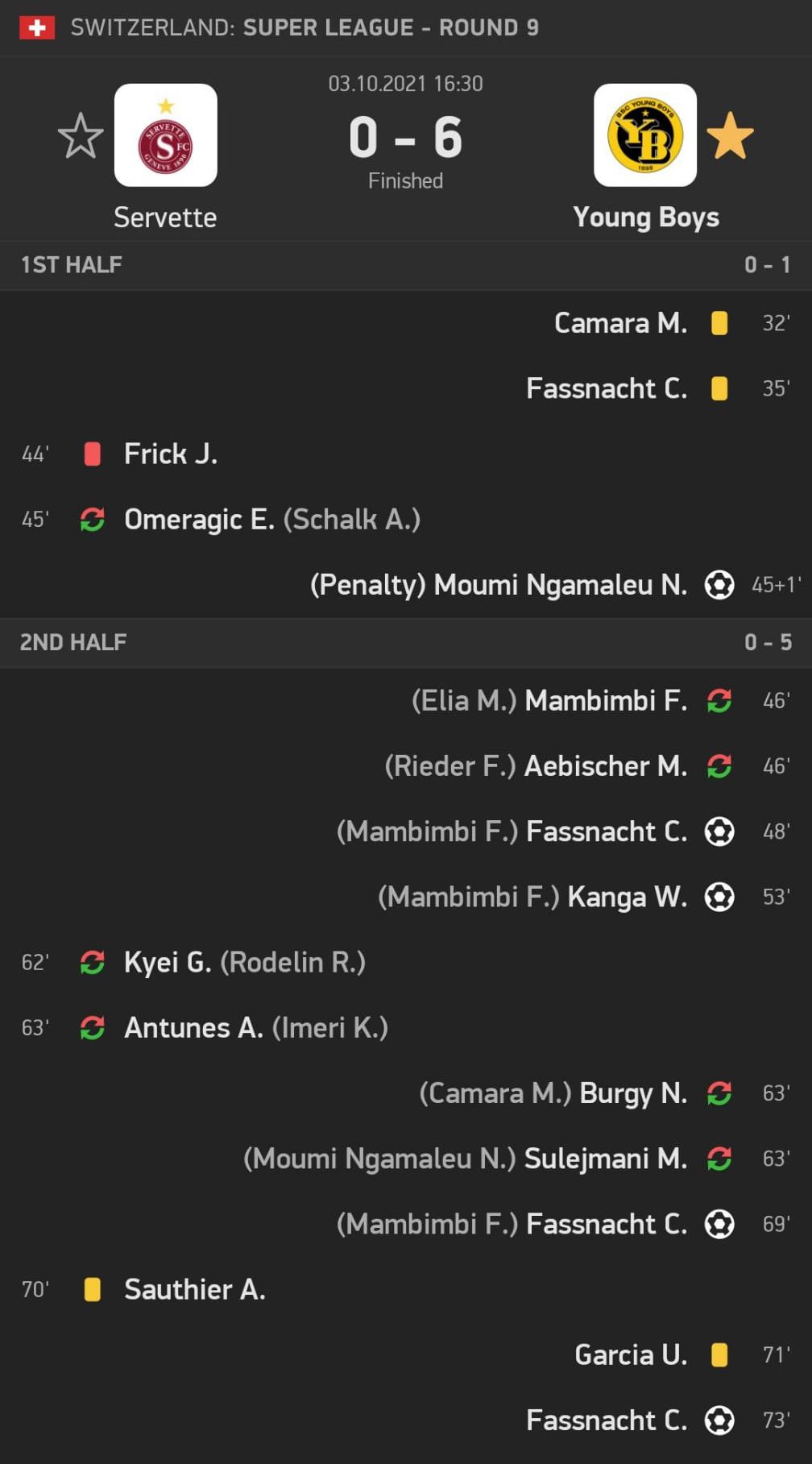Toggle favorite star for Servette
Image resolution: width=812 pixels, height=1464 pixels.
(x=81, y=135)
